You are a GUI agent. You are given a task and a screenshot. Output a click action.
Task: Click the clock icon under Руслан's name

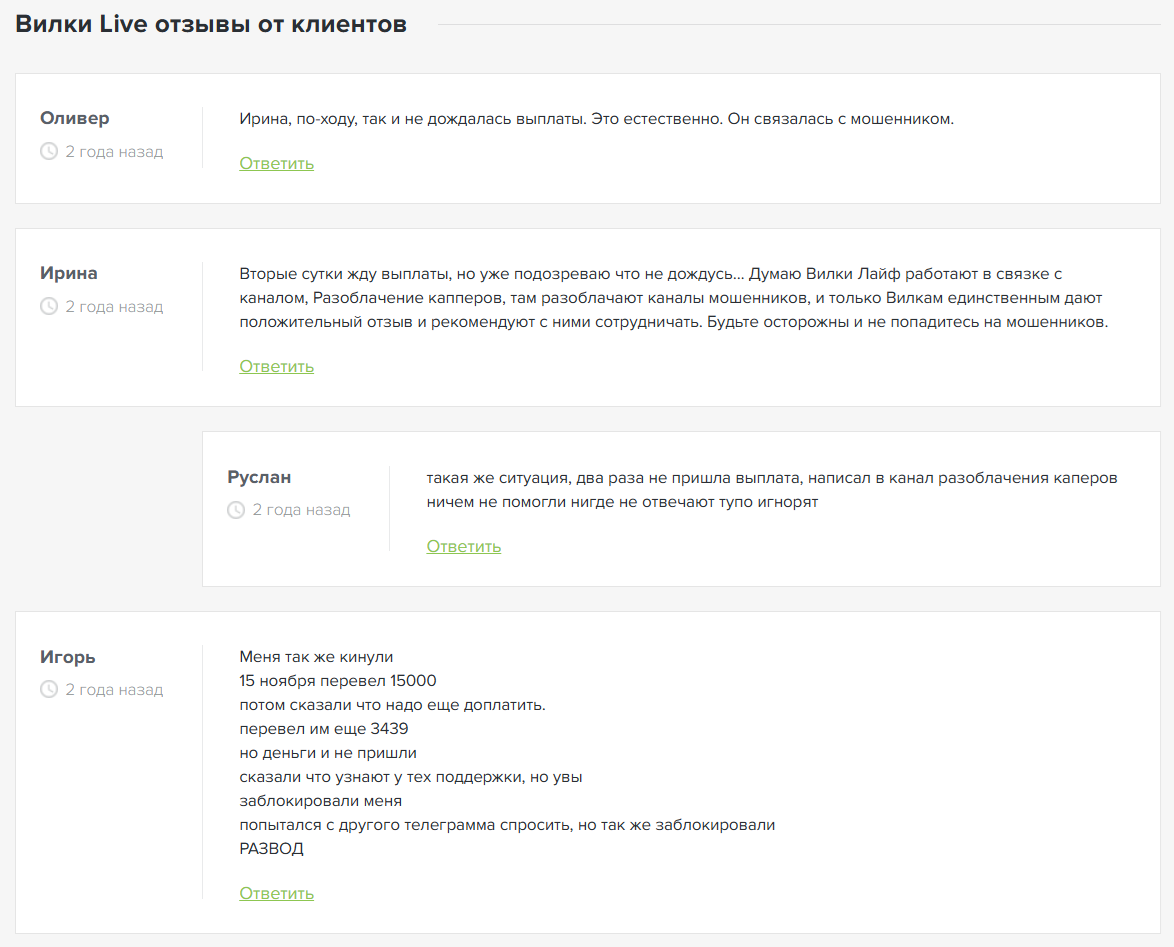point(236,510)
